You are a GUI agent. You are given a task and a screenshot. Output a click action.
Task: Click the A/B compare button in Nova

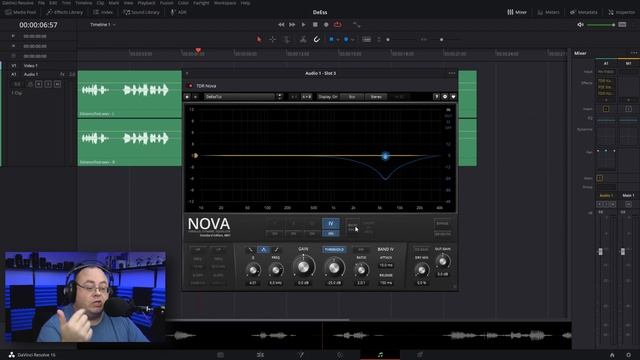307,97
